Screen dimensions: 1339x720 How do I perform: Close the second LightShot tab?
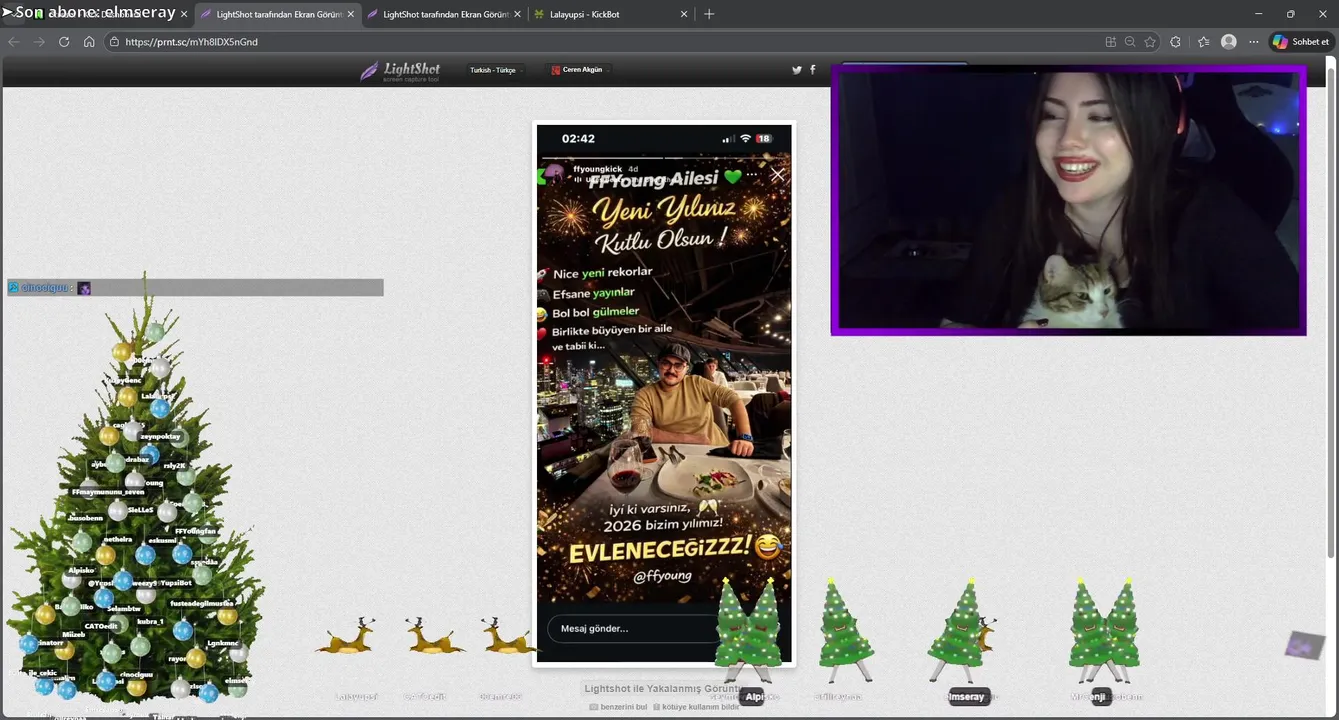click(517, 14)
